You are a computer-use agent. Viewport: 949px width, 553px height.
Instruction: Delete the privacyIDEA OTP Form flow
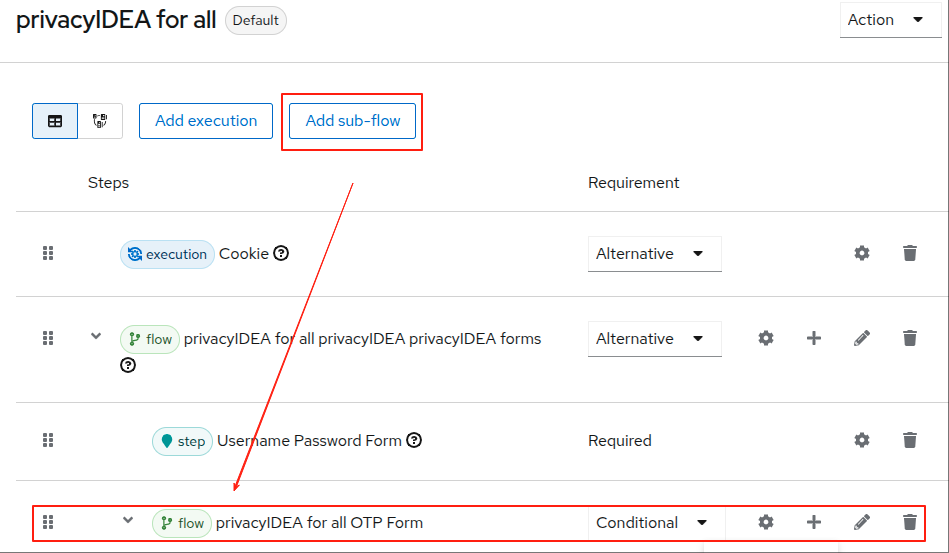click(x=910, y=522)
